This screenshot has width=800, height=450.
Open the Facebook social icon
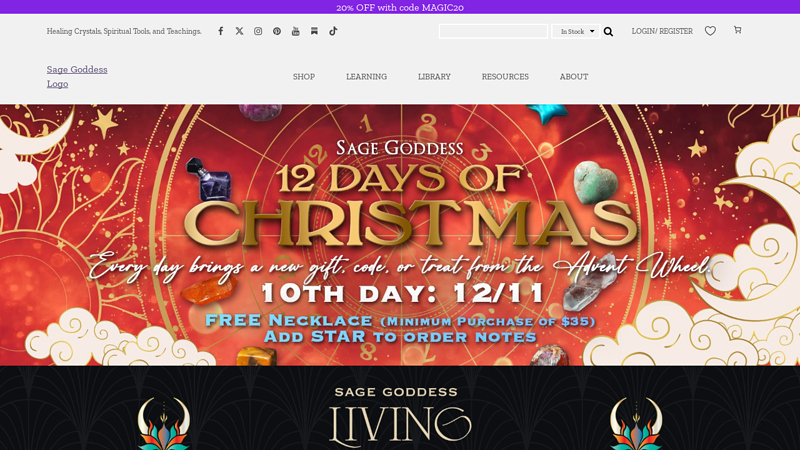click(x=220, y=31)
